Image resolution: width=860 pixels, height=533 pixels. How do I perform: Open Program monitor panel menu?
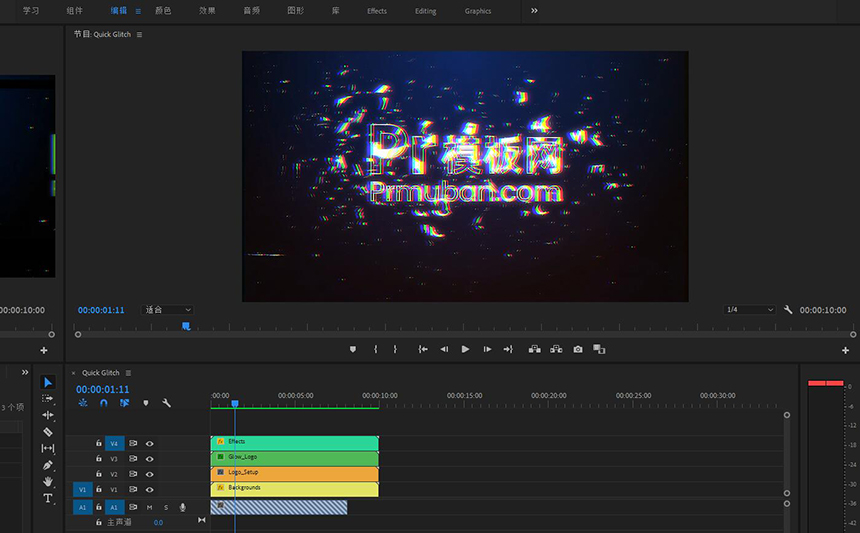[x=139, y=35]
